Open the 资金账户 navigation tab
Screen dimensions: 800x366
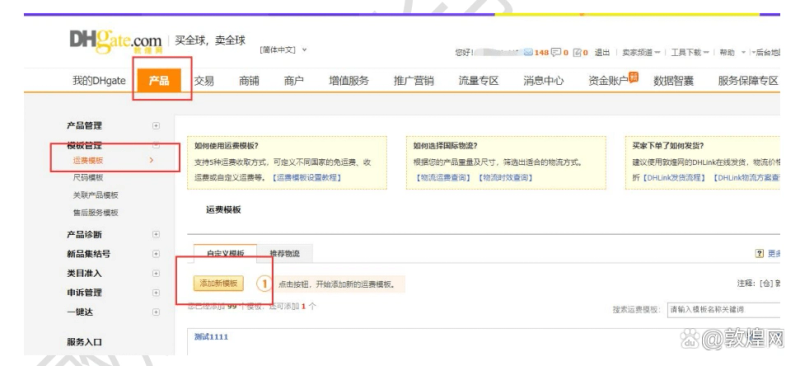(x=608, y=81)
